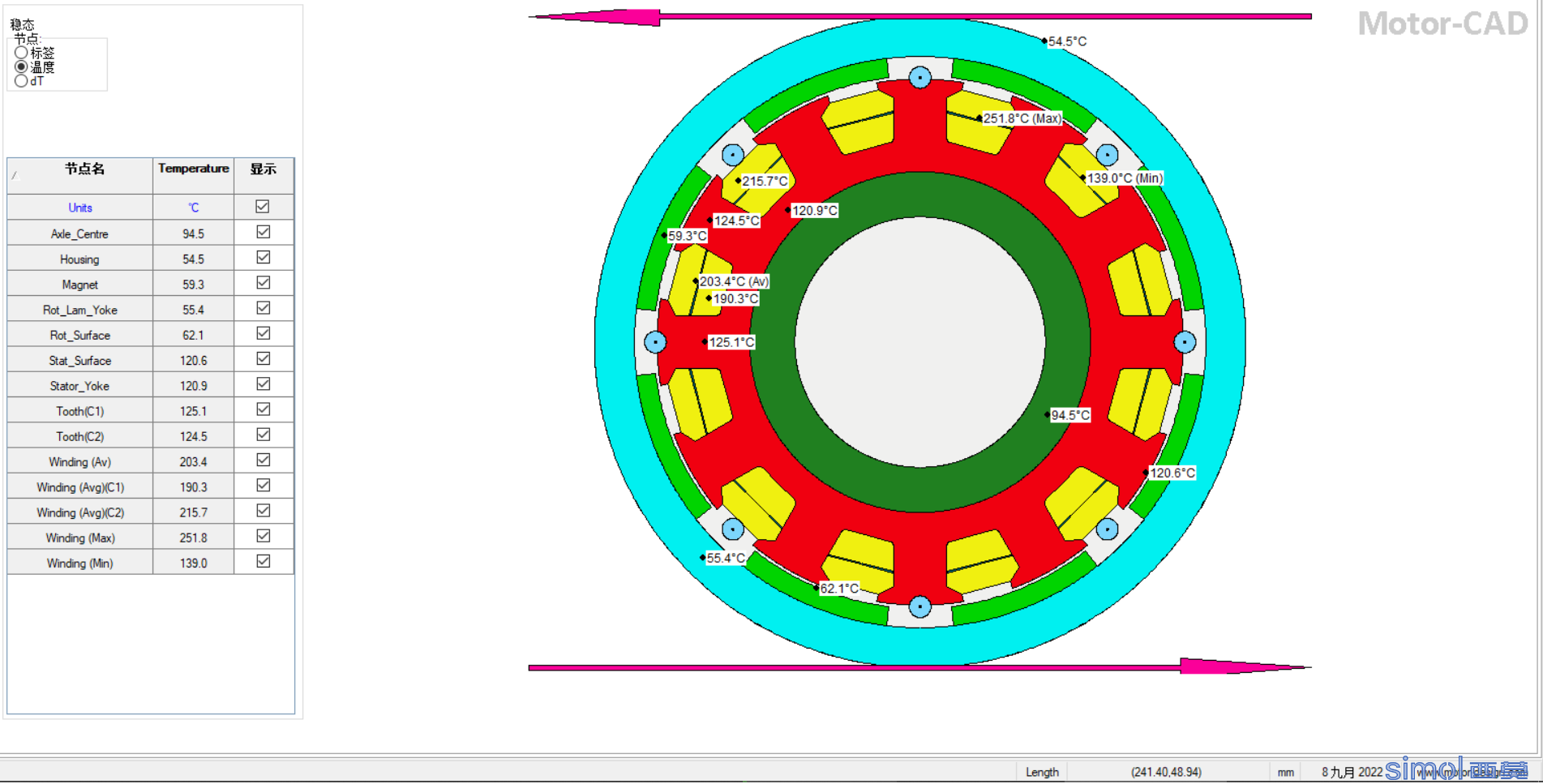1543x784 pixels.
Task: Toggle display checkbox for Axle_Centre
Action: coord(263,232)
